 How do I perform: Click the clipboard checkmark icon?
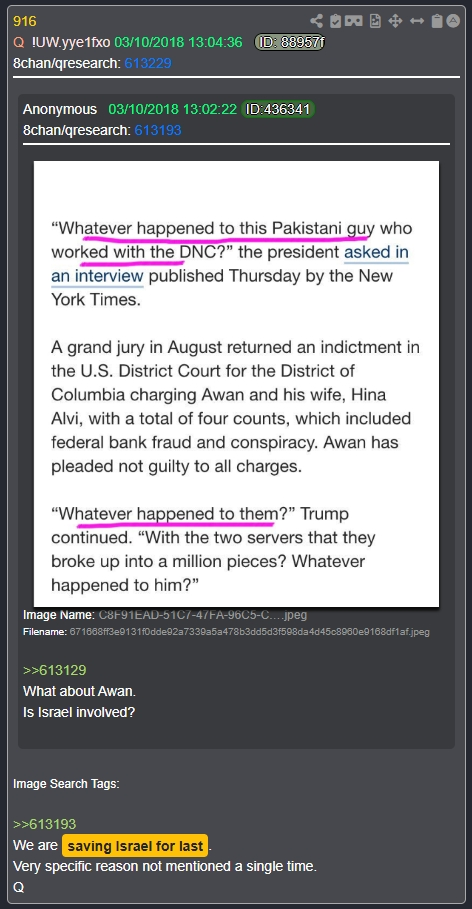pos(335,21)
